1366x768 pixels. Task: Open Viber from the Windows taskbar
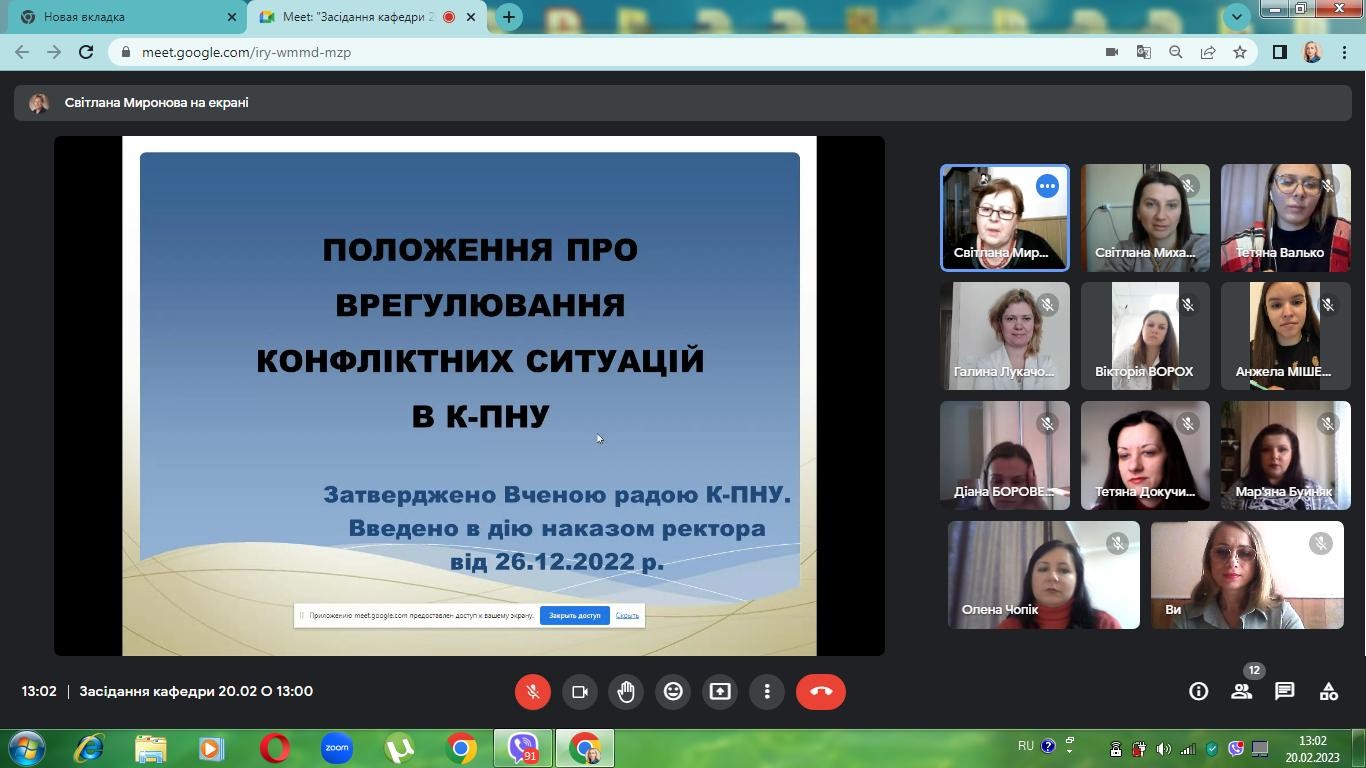523,748
